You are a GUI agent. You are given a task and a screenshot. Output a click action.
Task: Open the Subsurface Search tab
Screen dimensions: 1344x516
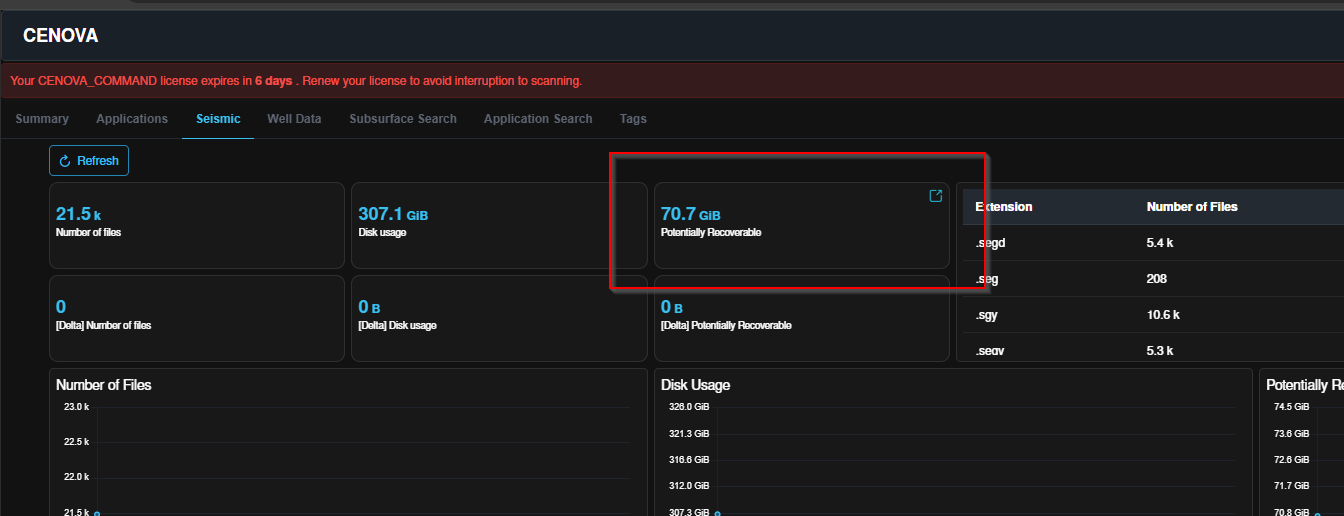click(x=403, y=118)
